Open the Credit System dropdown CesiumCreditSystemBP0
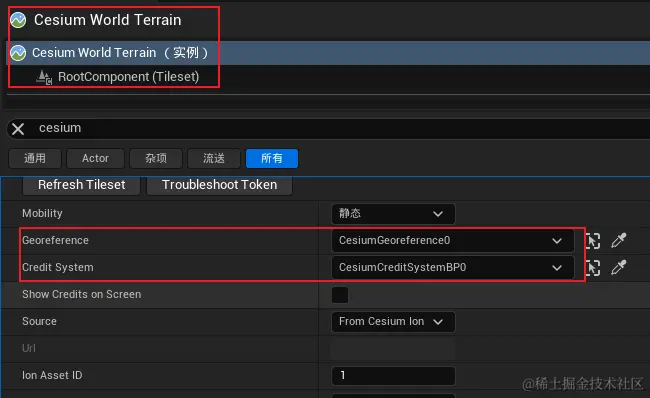This screenshot has width=650, height=398. (453, 267)
